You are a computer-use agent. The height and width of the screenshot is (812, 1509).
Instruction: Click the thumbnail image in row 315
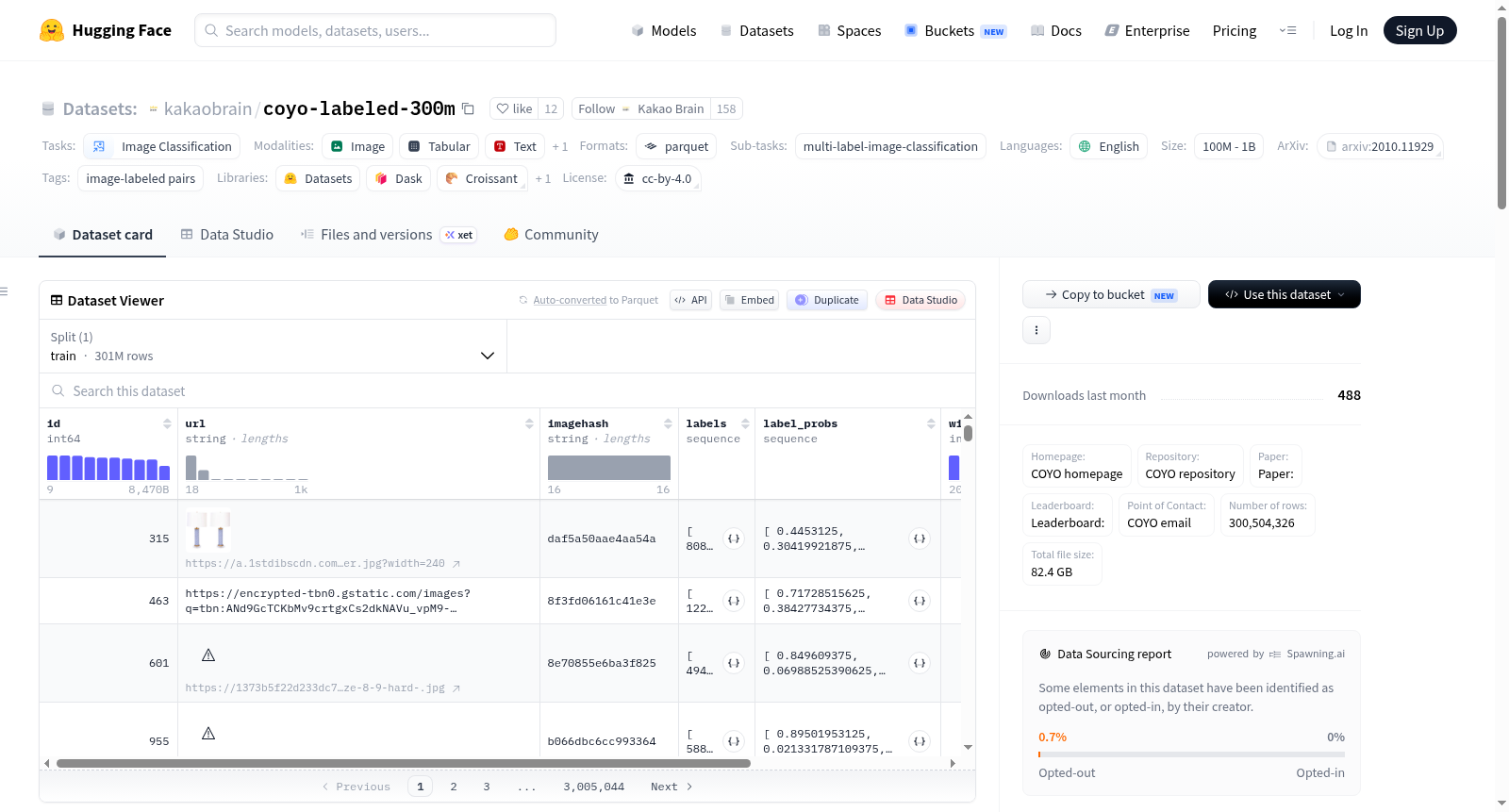click(208, 531)
